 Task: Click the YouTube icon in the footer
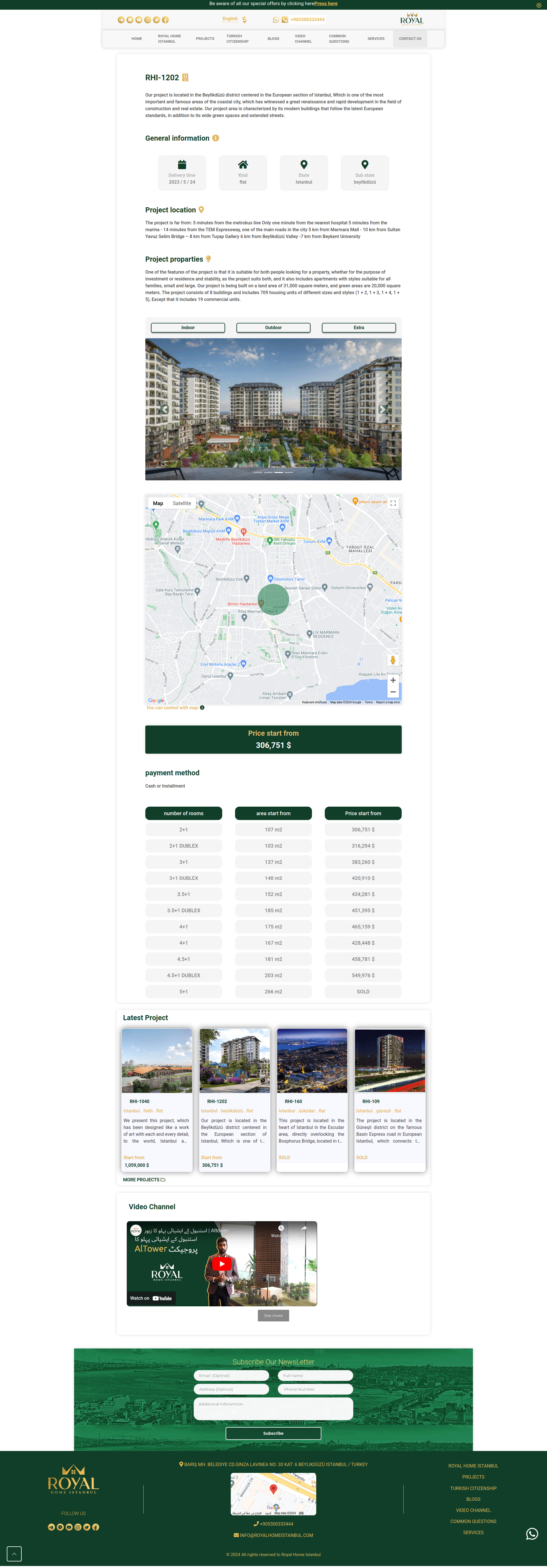pyautogui.click(x=70, y=1527)
